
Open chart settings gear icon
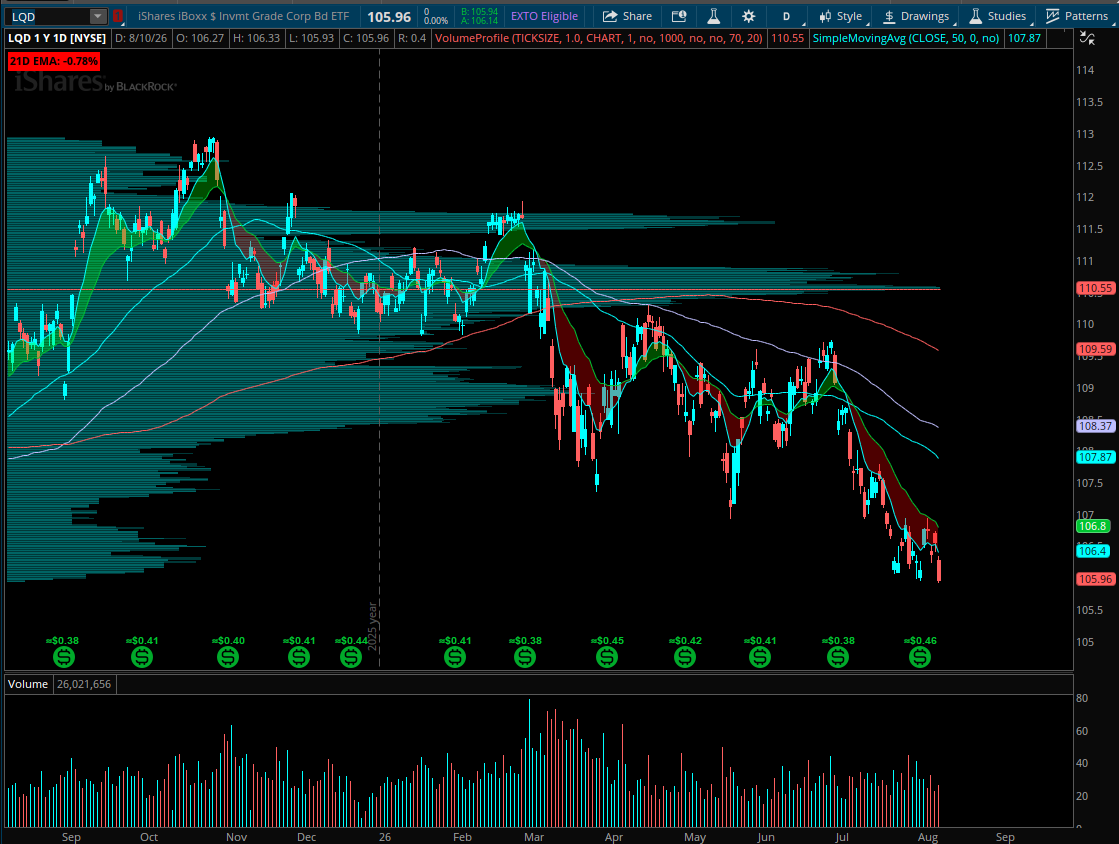pos(749,16)
